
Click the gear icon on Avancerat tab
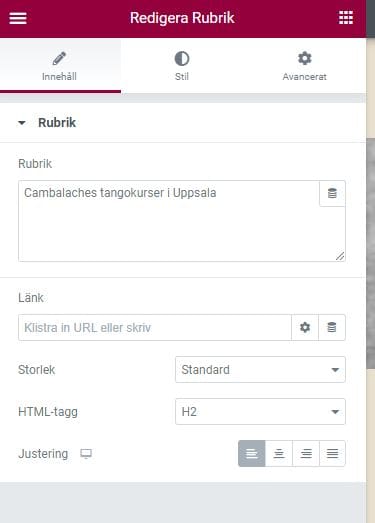click(x=305, y=58)
